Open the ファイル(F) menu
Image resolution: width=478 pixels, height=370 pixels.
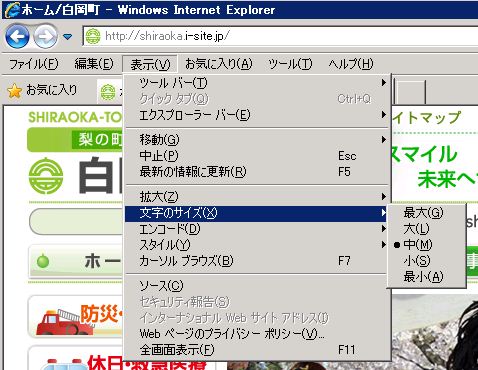point(34,64)
